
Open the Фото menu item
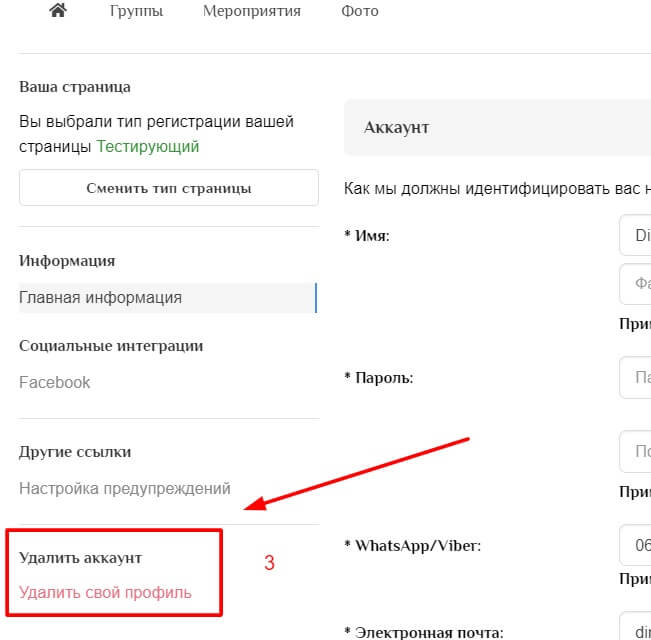pyautogui.click(x=360, y=11)
